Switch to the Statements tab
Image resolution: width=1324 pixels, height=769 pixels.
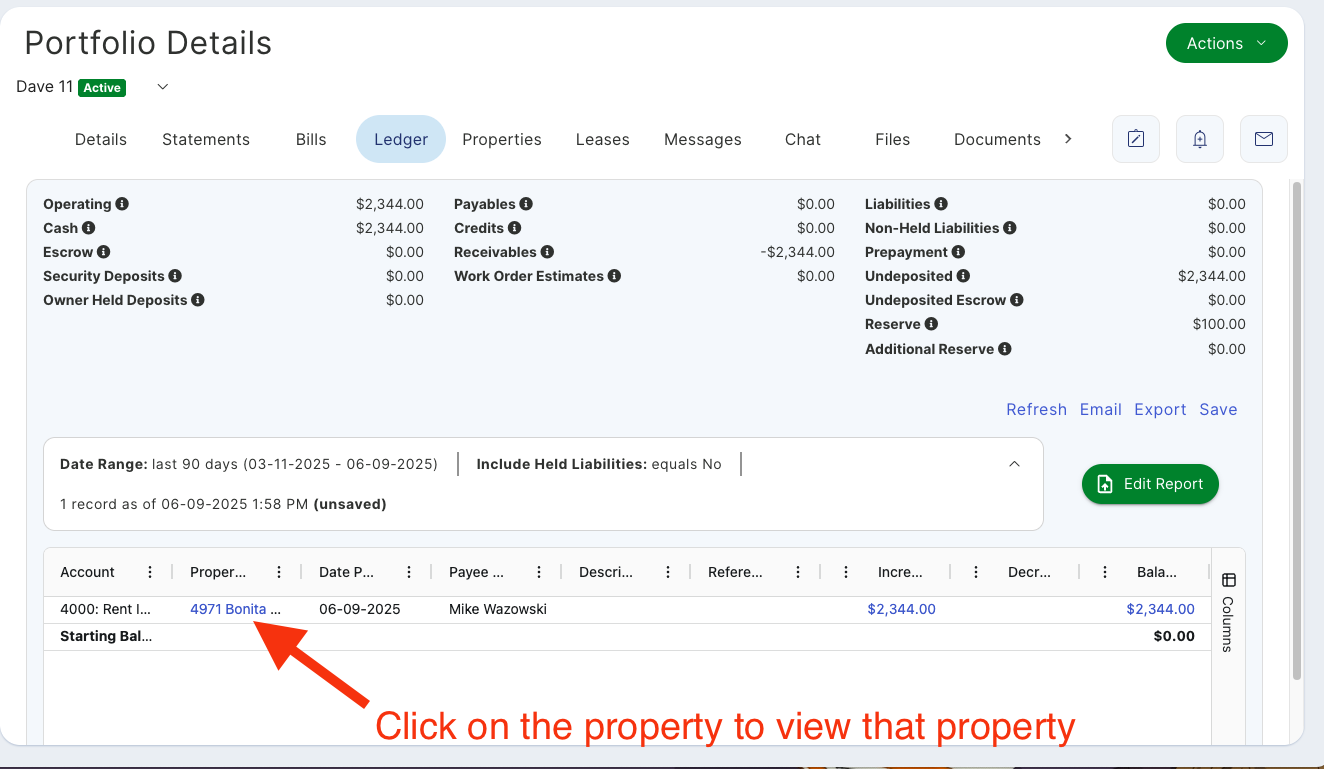coord(206,139)
